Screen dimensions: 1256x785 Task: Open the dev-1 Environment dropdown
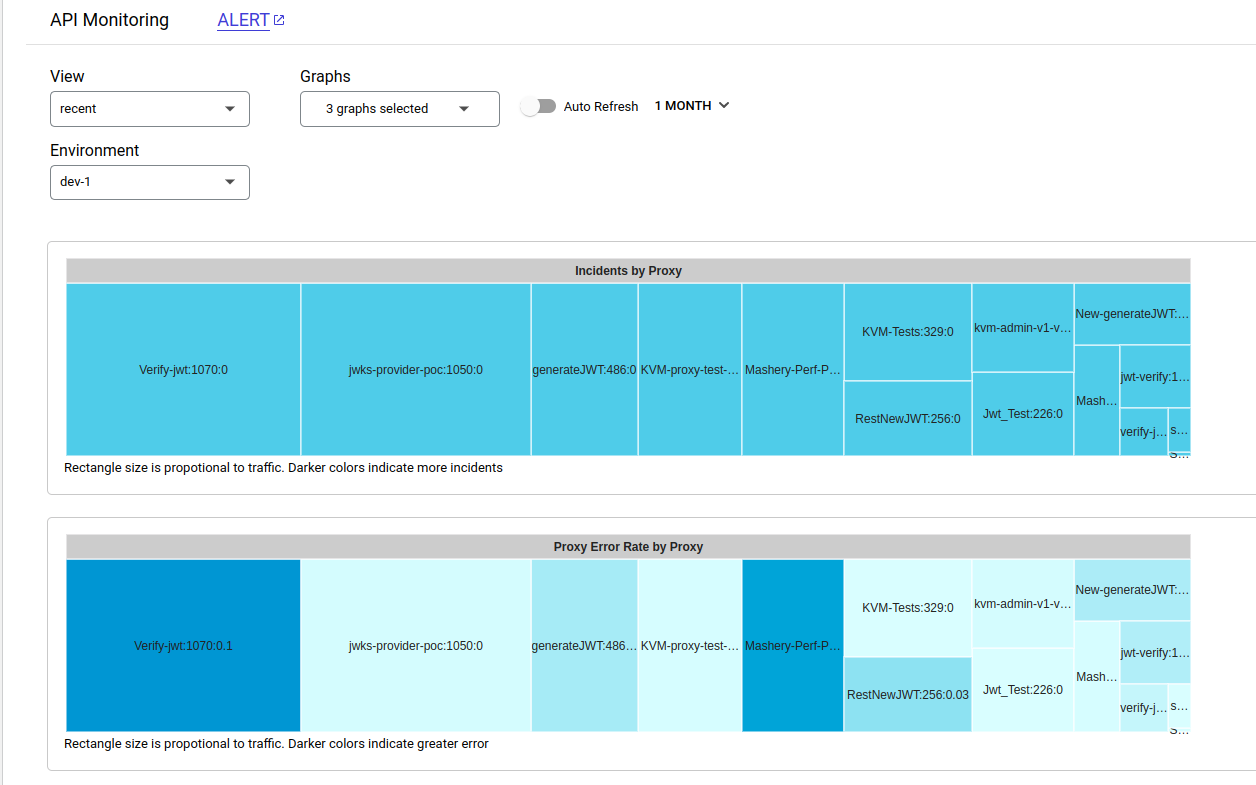pyautogui.click(x=150, y=183)
